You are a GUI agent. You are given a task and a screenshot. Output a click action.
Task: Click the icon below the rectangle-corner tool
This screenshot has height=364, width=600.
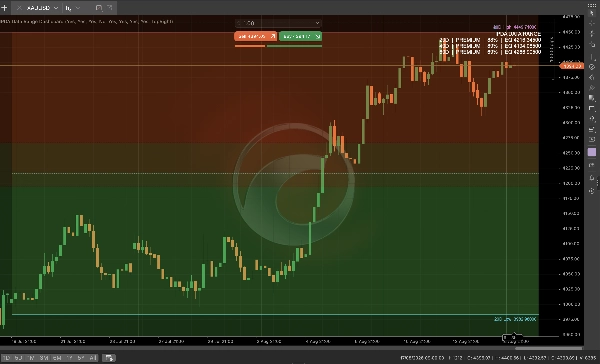592,119
